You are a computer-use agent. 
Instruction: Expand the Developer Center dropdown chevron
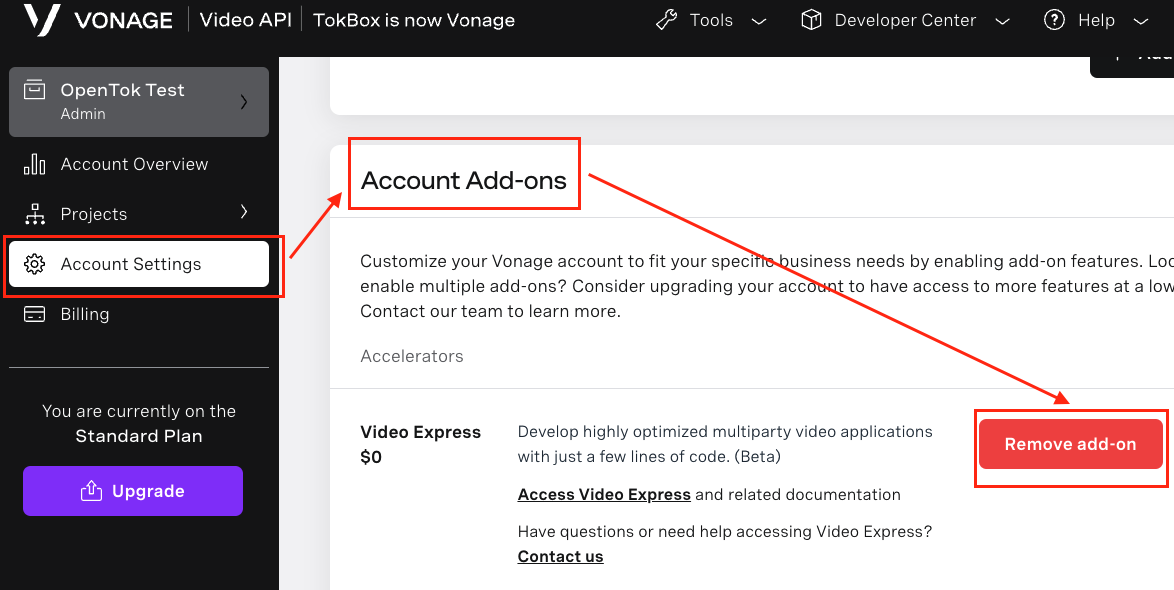pyautogui.click(x=1003, y=21)
